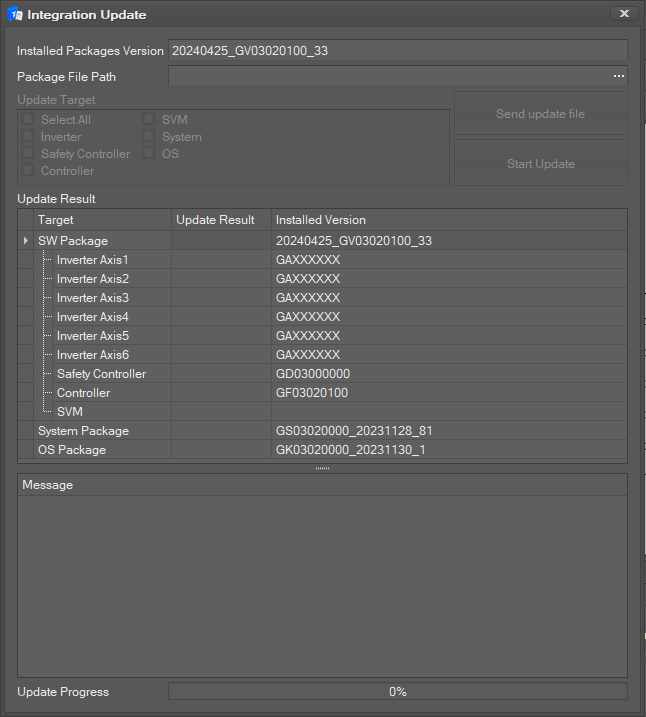Open the package file browse ellipsis button
This screenshot has width=646, height=717.
pos(618,76)
